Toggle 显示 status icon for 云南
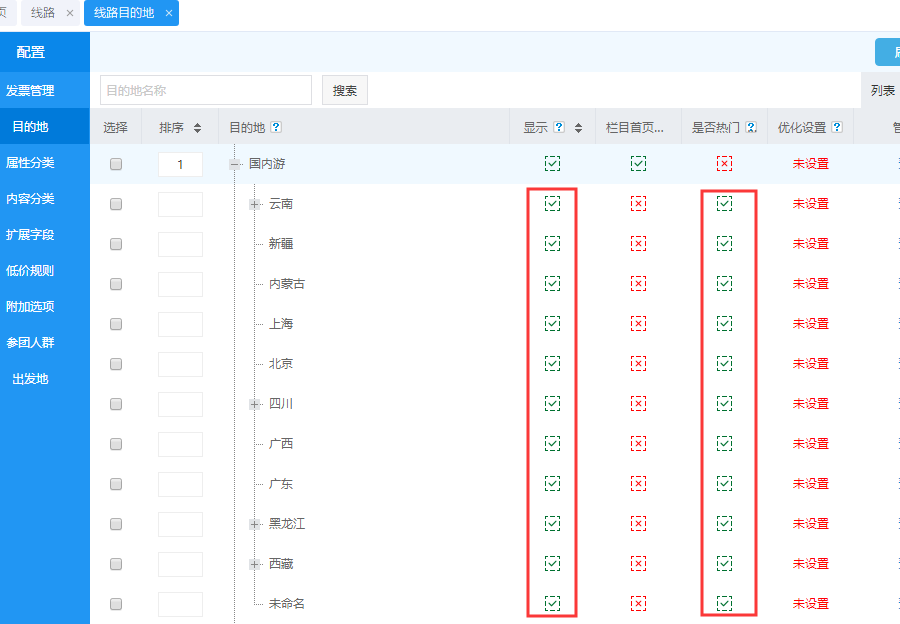The width and height of the screenshot is (900, 624). (552, 204)
